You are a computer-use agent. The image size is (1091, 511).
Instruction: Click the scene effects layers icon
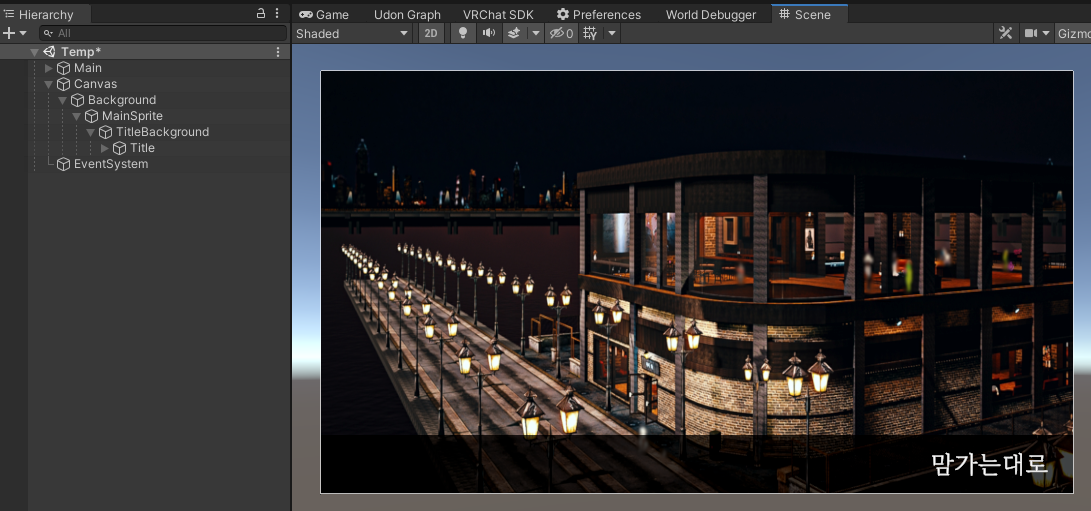pos(514,33)
